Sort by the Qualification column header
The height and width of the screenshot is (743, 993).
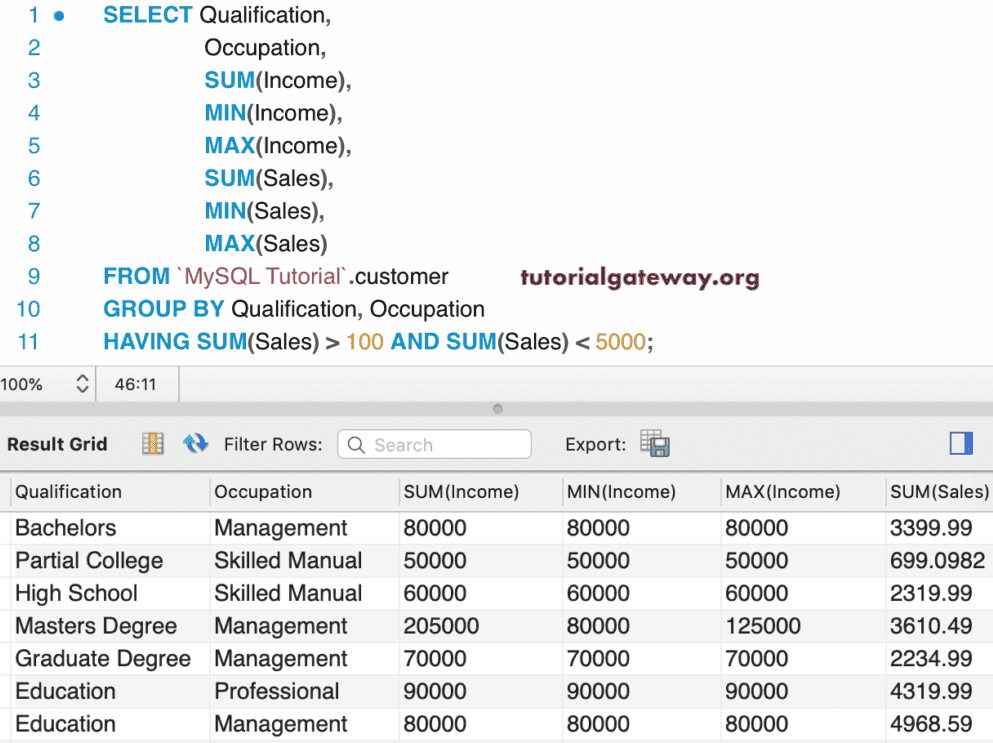tap(68, 491)
